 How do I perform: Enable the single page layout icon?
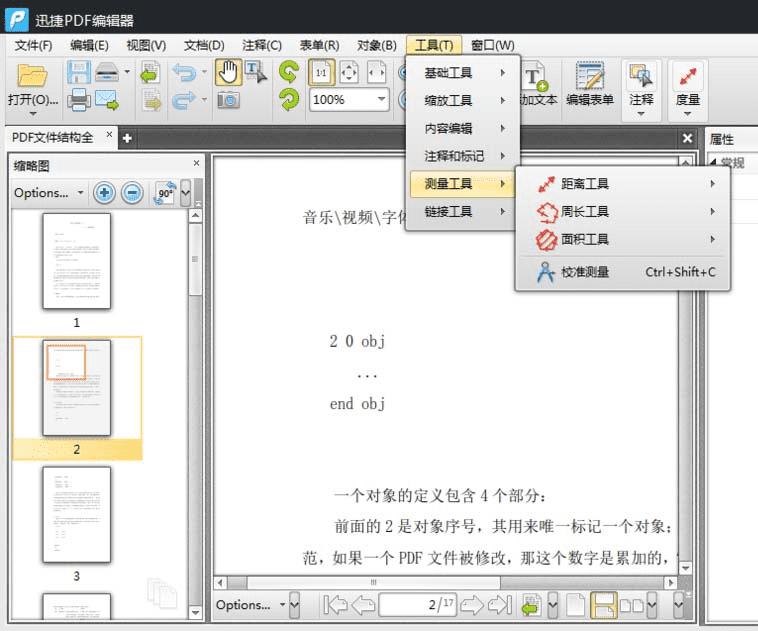click(575, 605)
